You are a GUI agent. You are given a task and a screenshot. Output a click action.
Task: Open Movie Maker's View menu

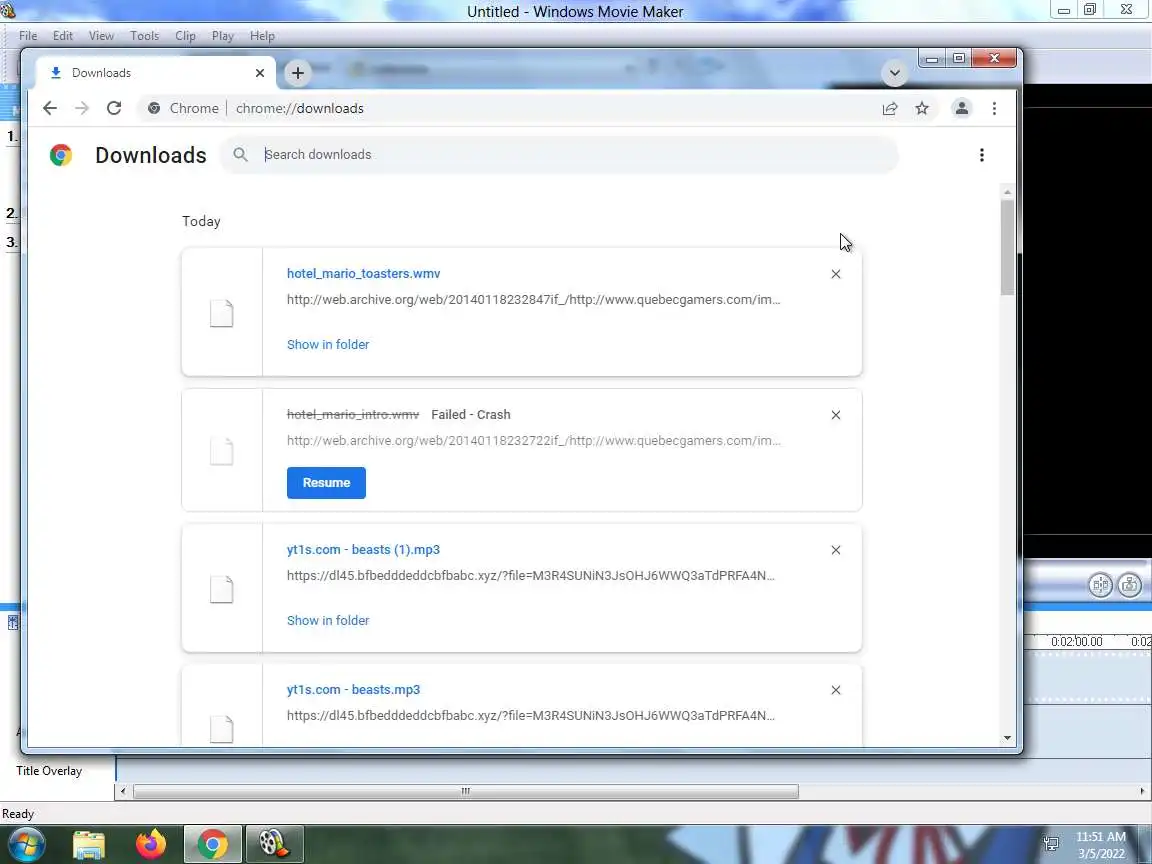(x=101, y=35)
